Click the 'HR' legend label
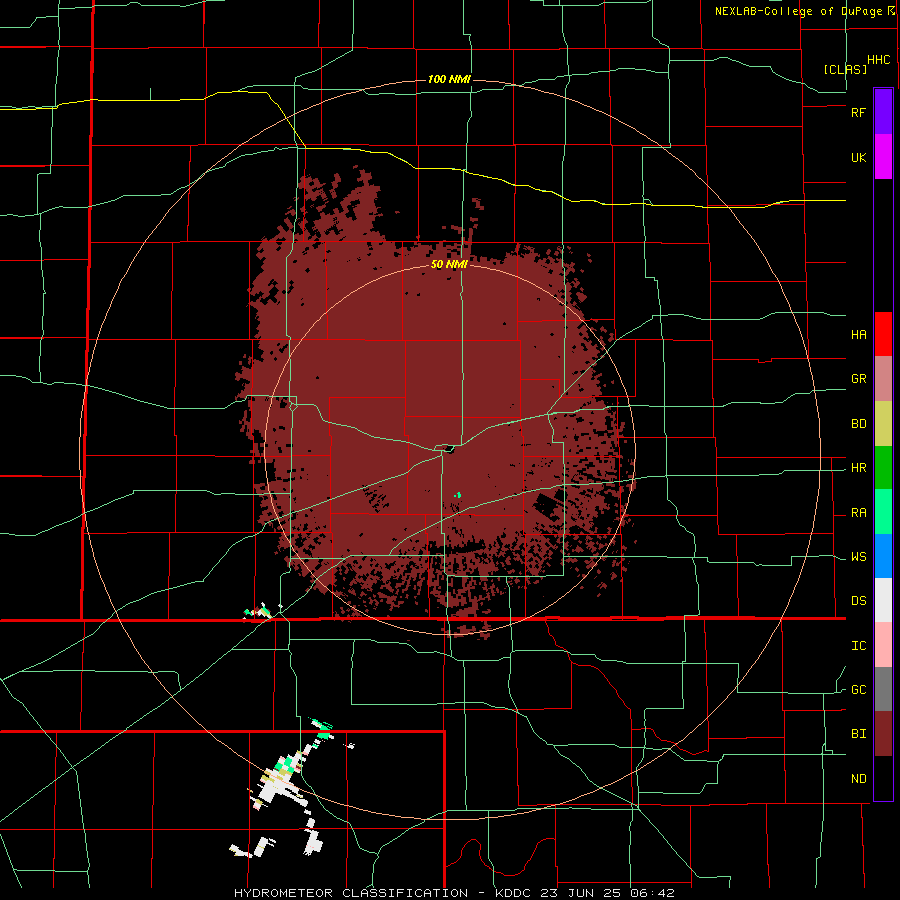The width and height of the screenshot is (900, 900). (x=858, y=468)
